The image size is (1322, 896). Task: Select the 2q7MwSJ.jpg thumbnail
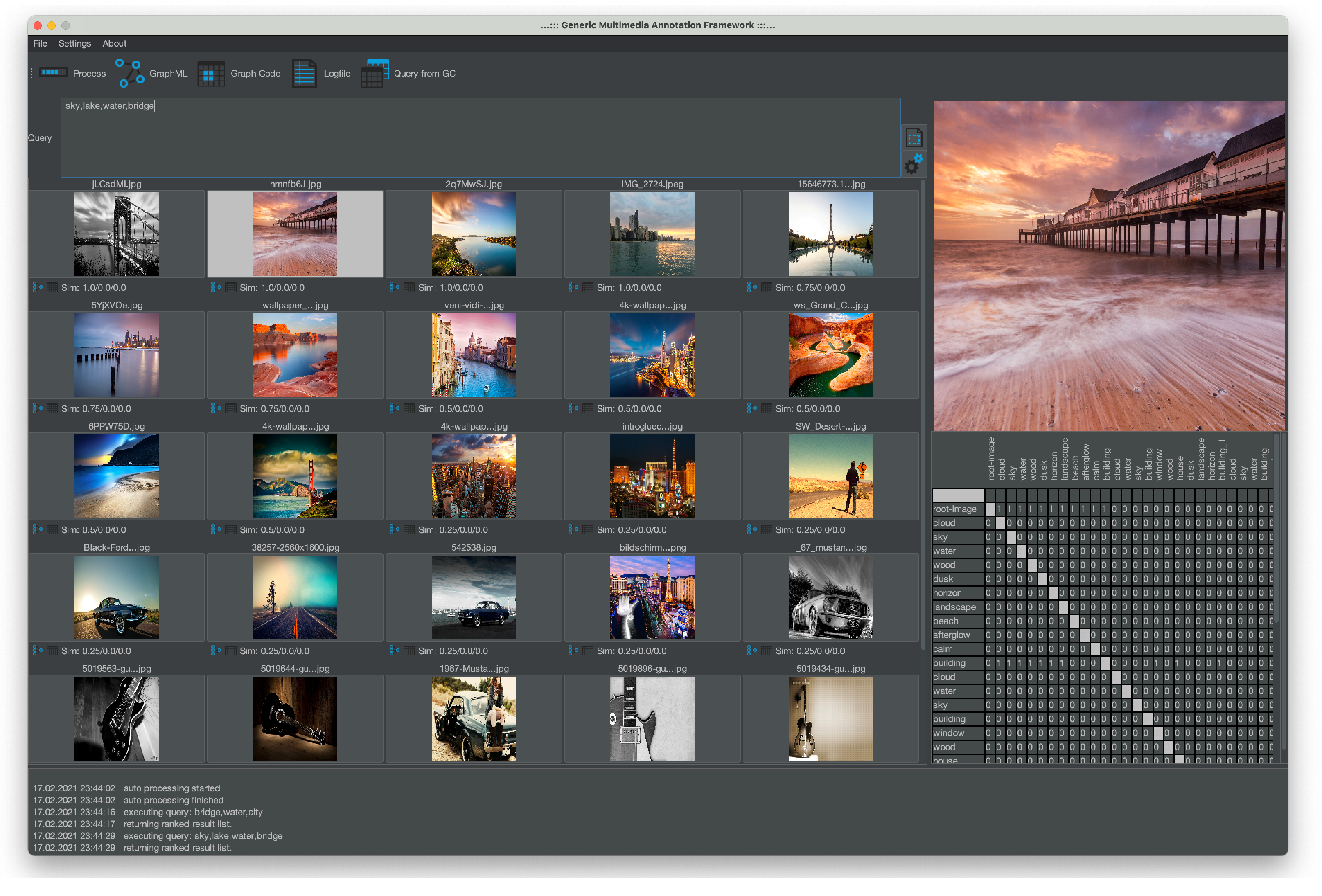473,234
